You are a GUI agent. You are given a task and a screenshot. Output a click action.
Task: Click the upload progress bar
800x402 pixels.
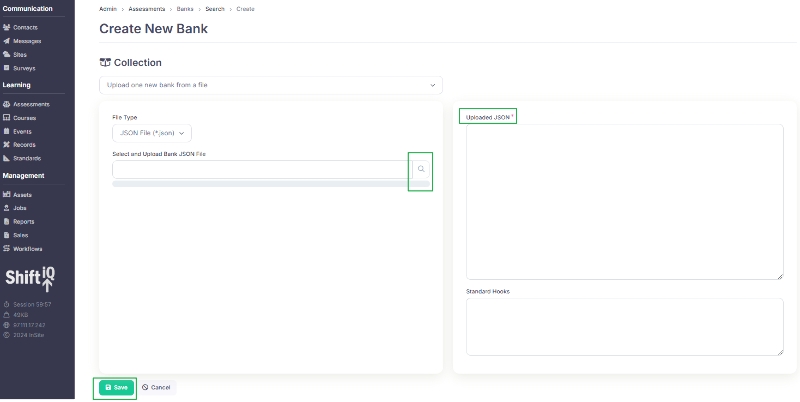click(270, 184)
